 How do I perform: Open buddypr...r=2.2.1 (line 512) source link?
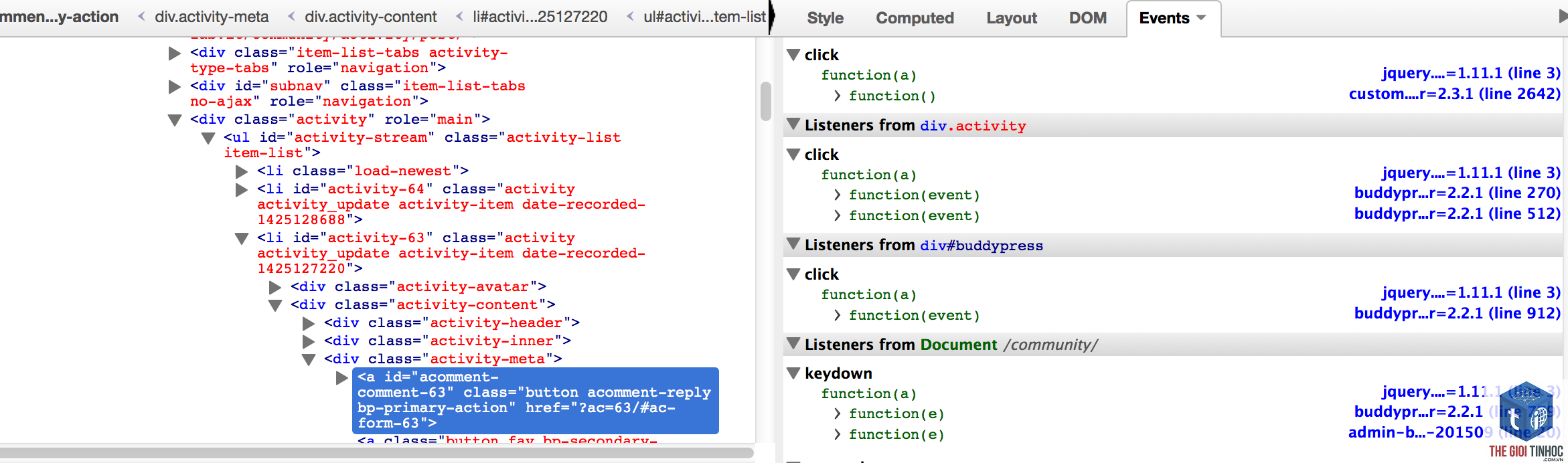[1457, 213]
